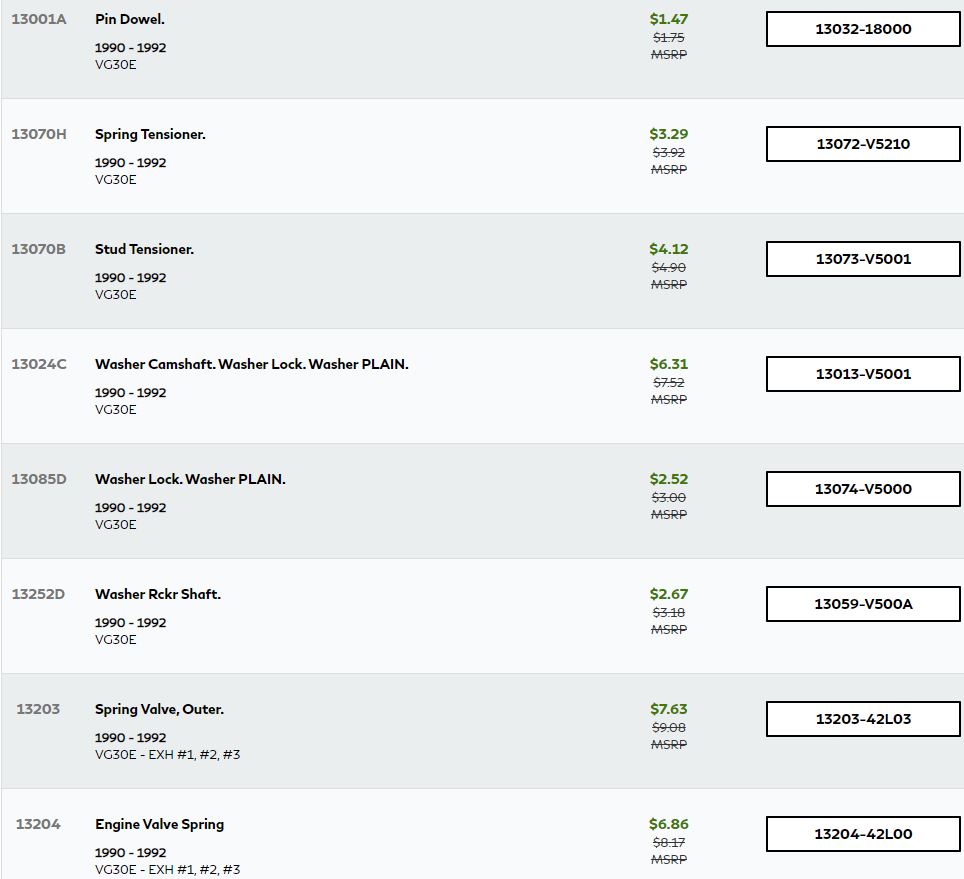Open the 13203-42L03 part button
This screenshot has width=964, height=879.
863,719
